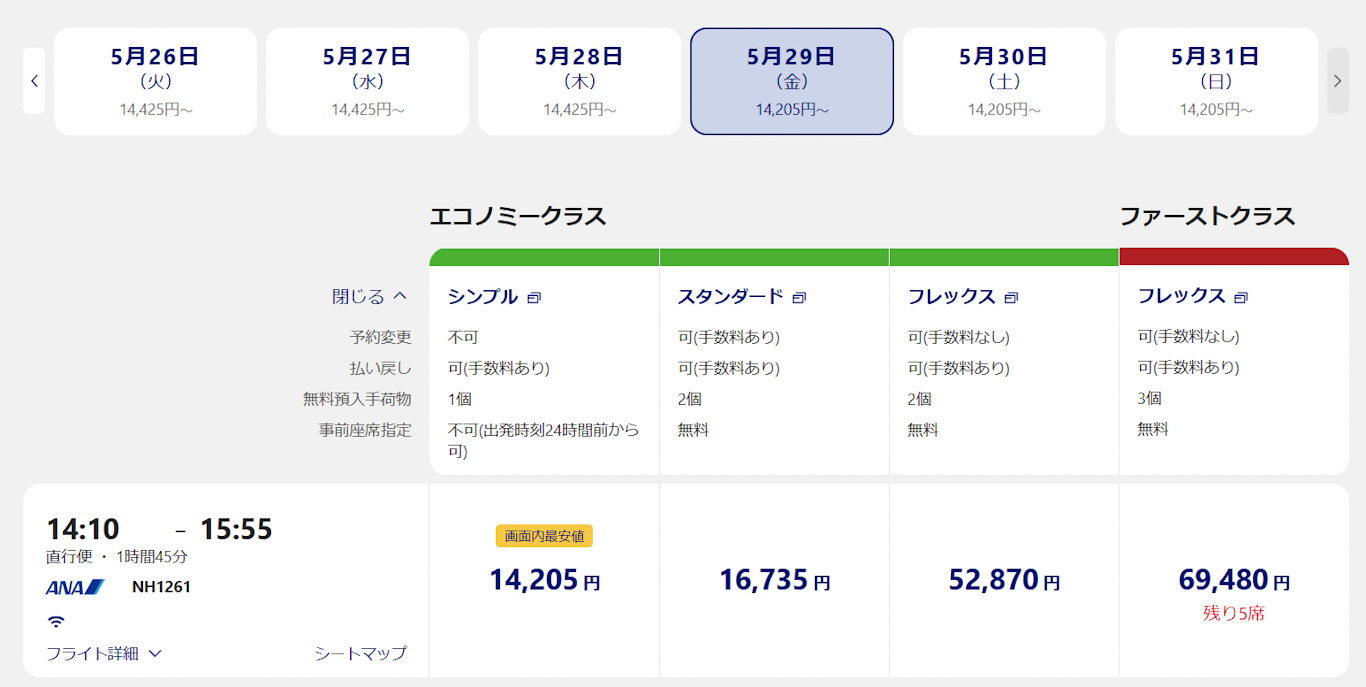Expand フライト詳細 flight details
The image size is (1366, 687).
pyautogui.click(x=104, y=653)
